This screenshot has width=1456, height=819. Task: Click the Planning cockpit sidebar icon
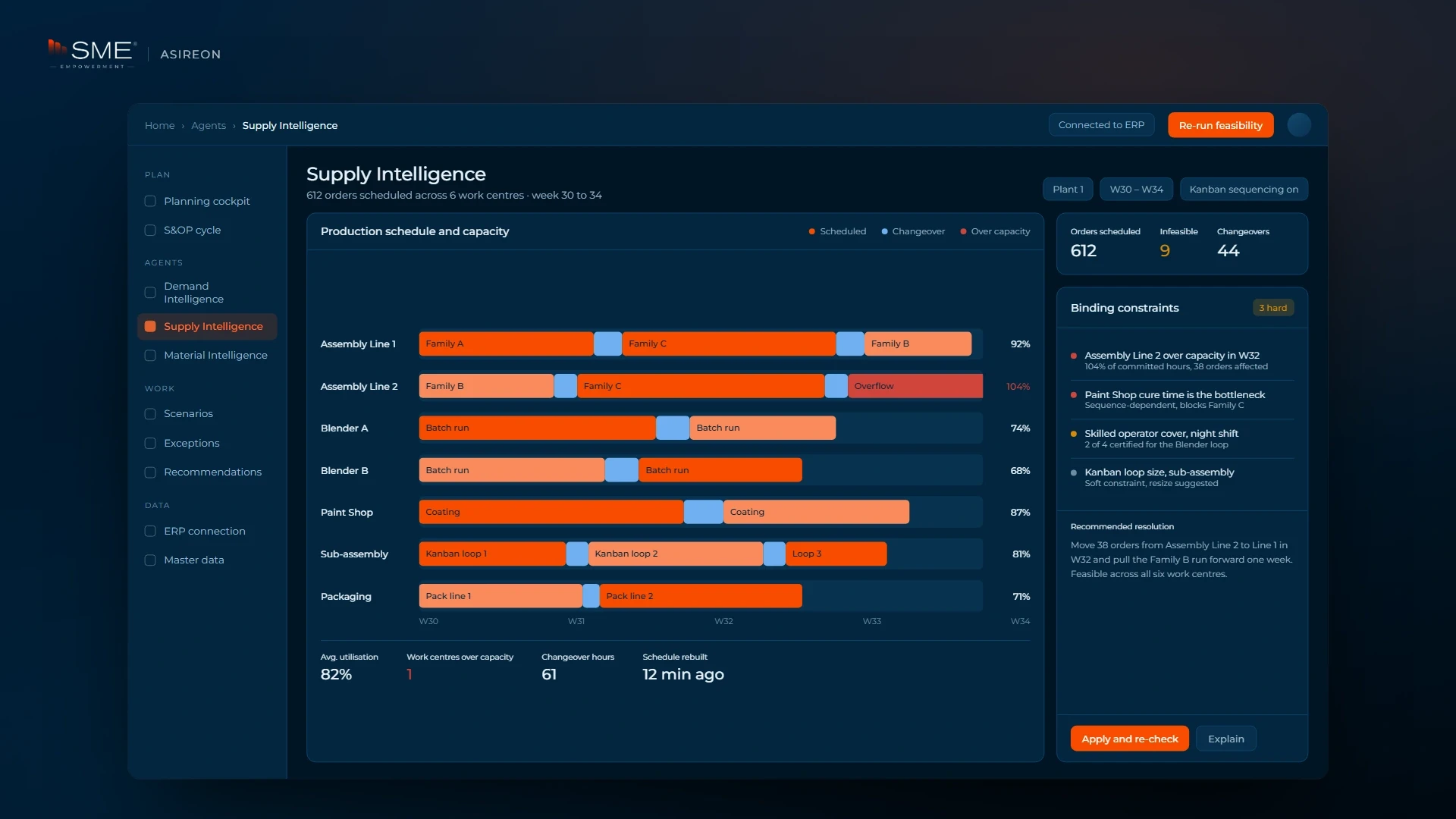point(150,201)
